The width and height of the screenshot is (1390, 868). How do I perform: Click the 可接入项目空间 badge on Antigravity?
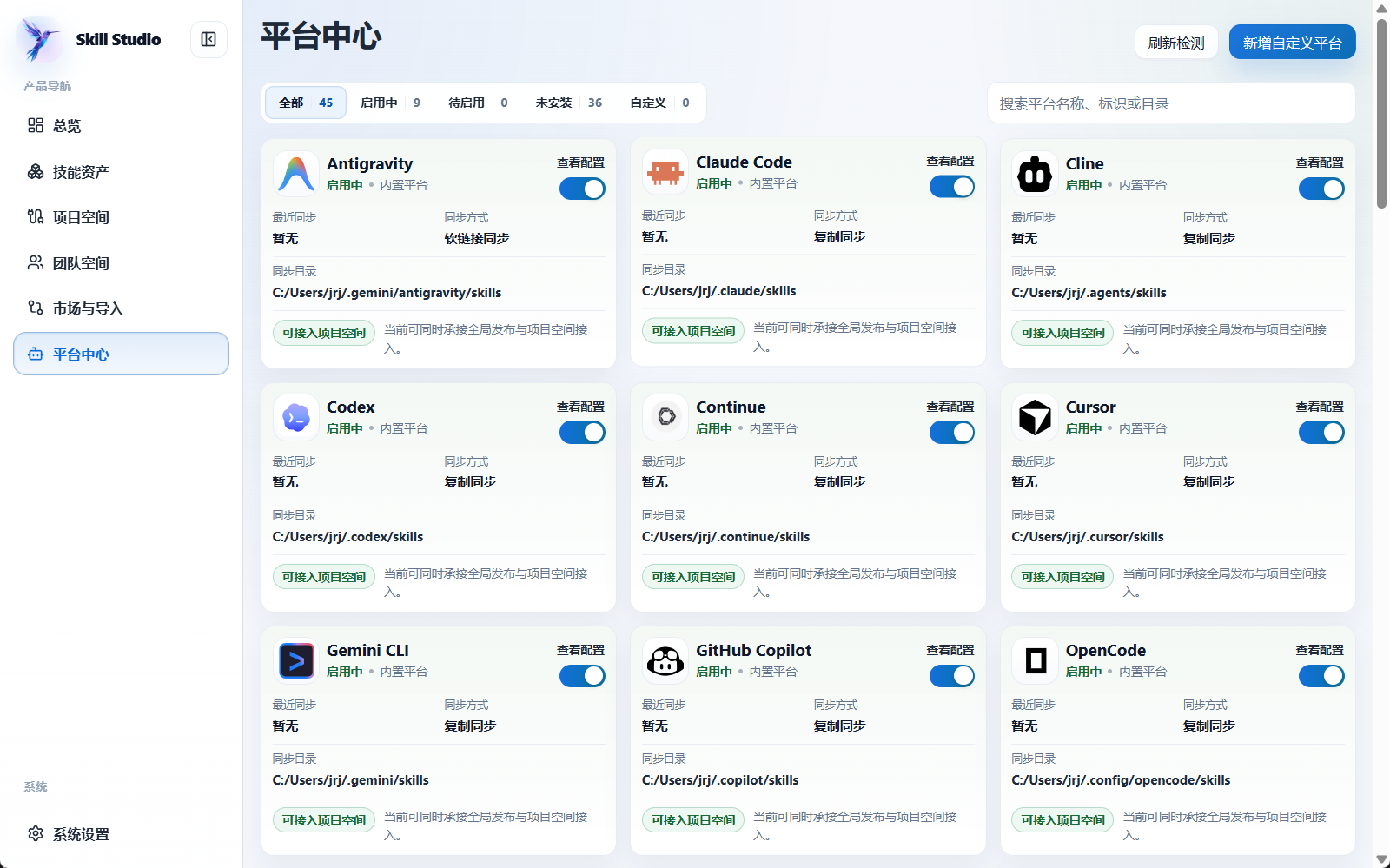pos(324,333)
